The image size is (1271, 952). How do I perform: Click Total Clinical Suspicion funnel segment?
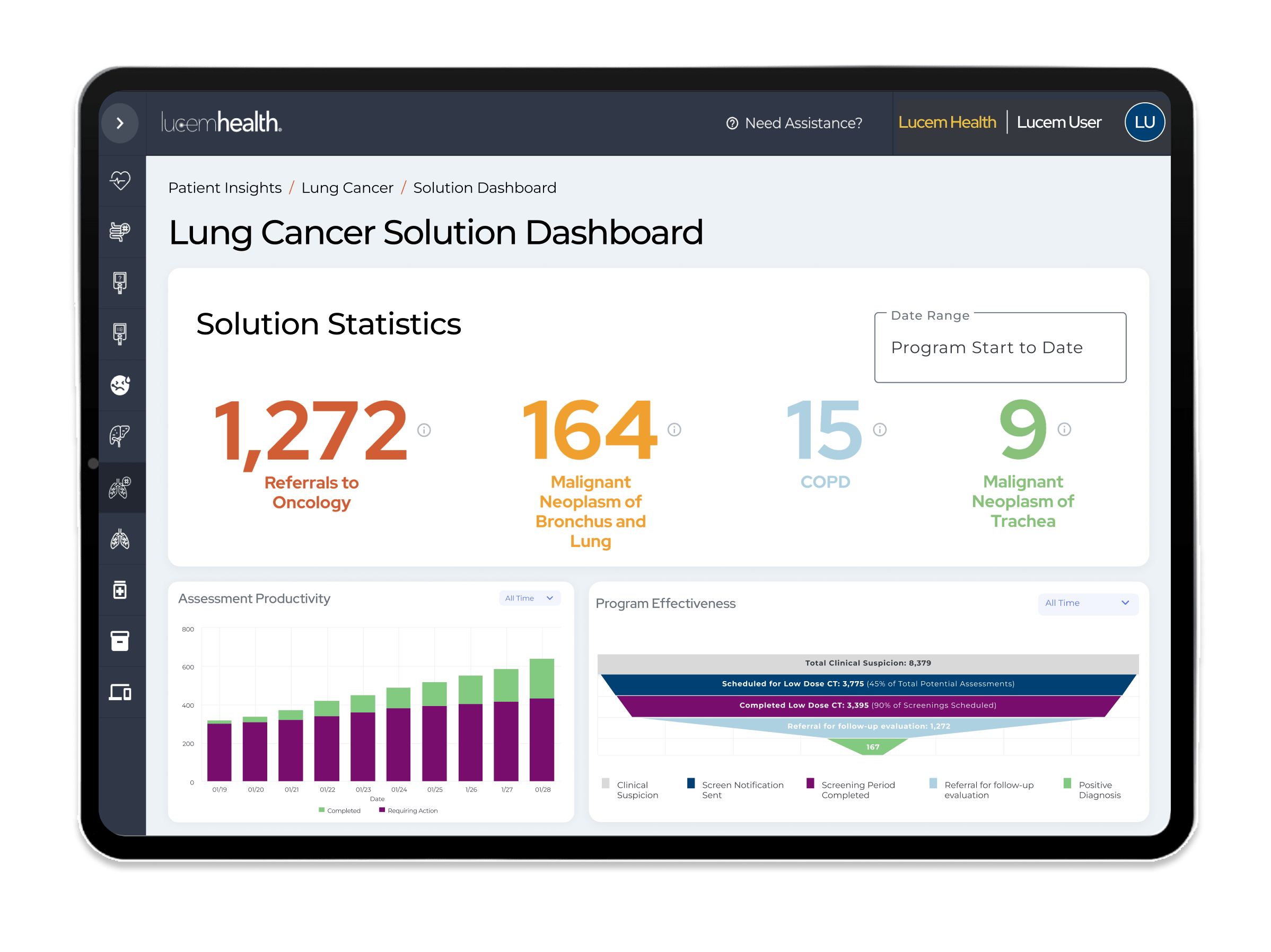[x=867, y=663]
